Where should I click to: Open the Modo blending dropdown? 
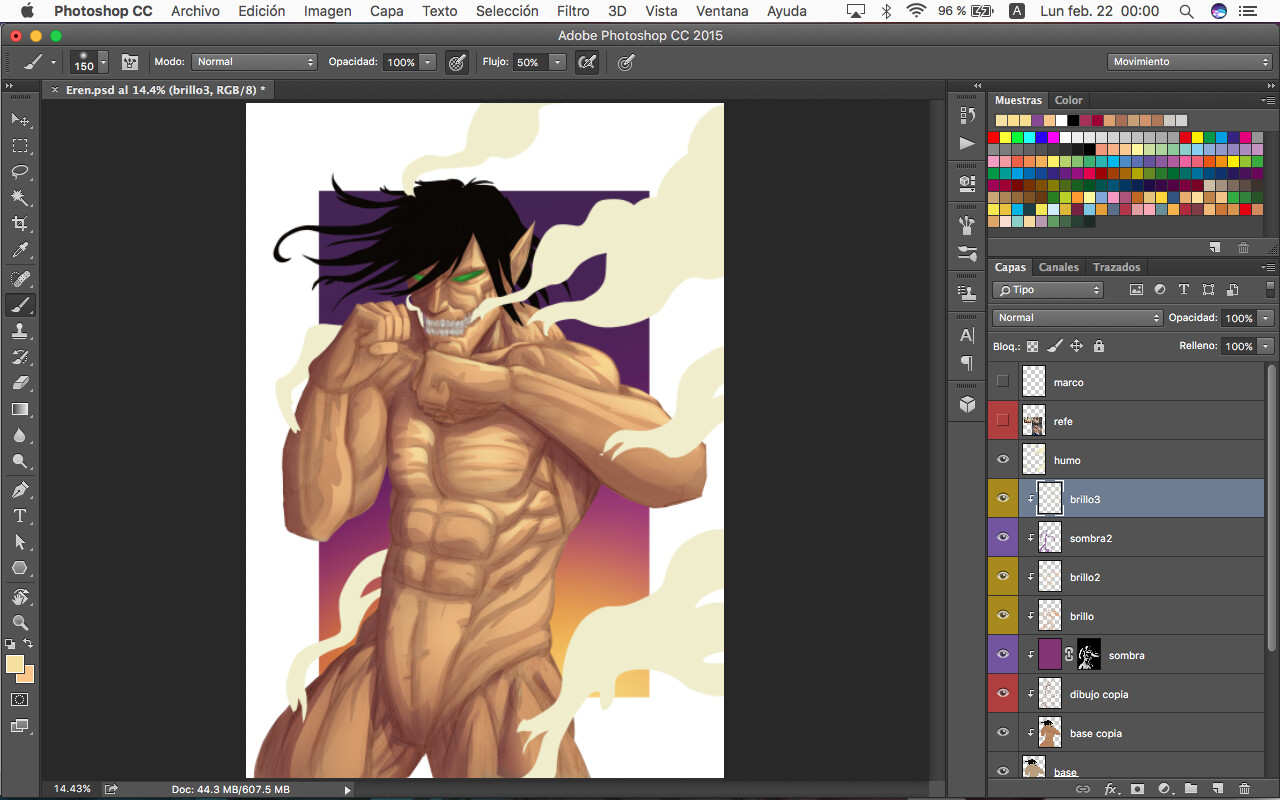[x=254, y=62]
